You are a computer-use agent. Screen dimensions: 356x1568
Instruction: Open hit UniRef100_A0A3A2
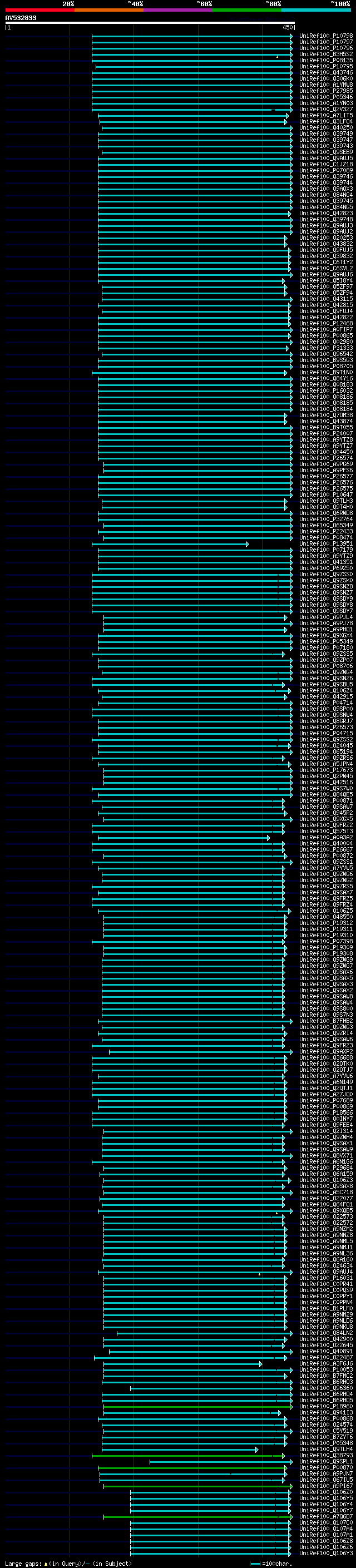coord(326,838)
